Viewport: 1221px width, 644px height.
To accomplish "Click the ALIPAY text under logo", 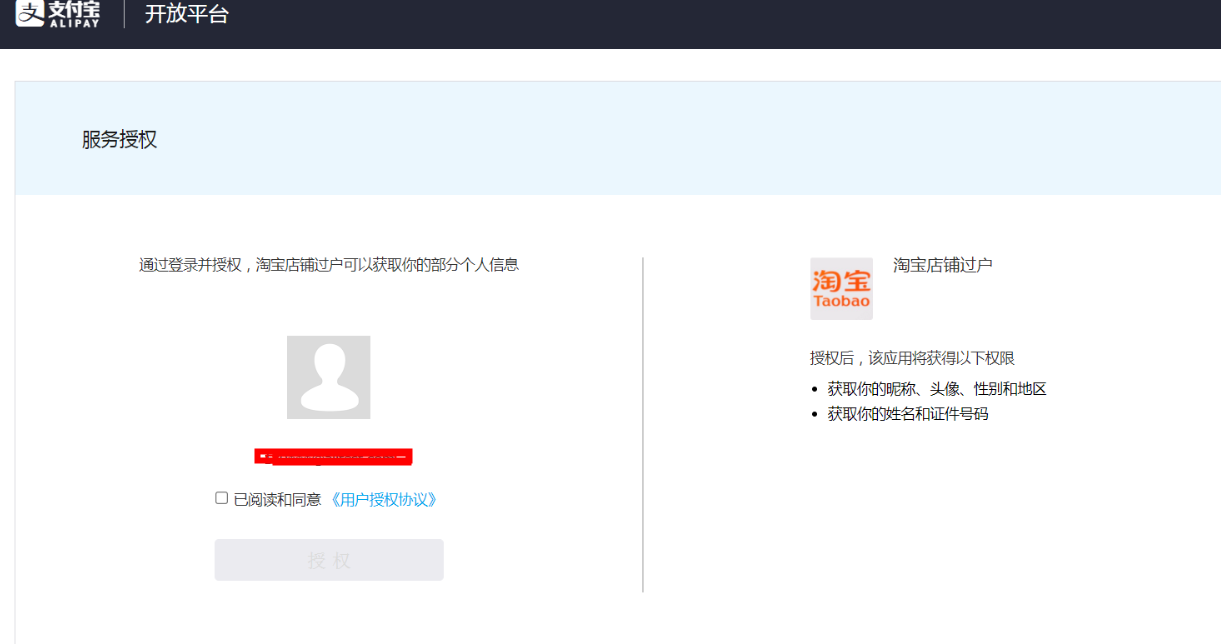I will (75, 24).
